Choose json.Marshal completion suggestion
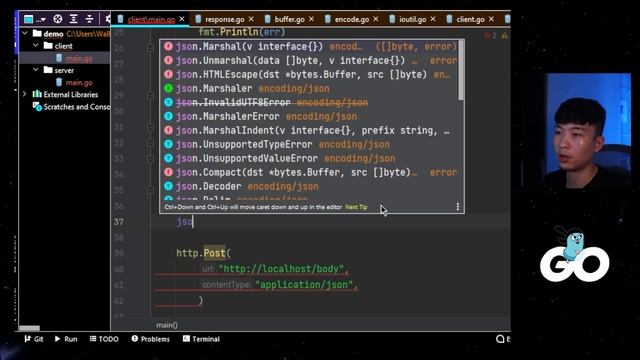 309,47
